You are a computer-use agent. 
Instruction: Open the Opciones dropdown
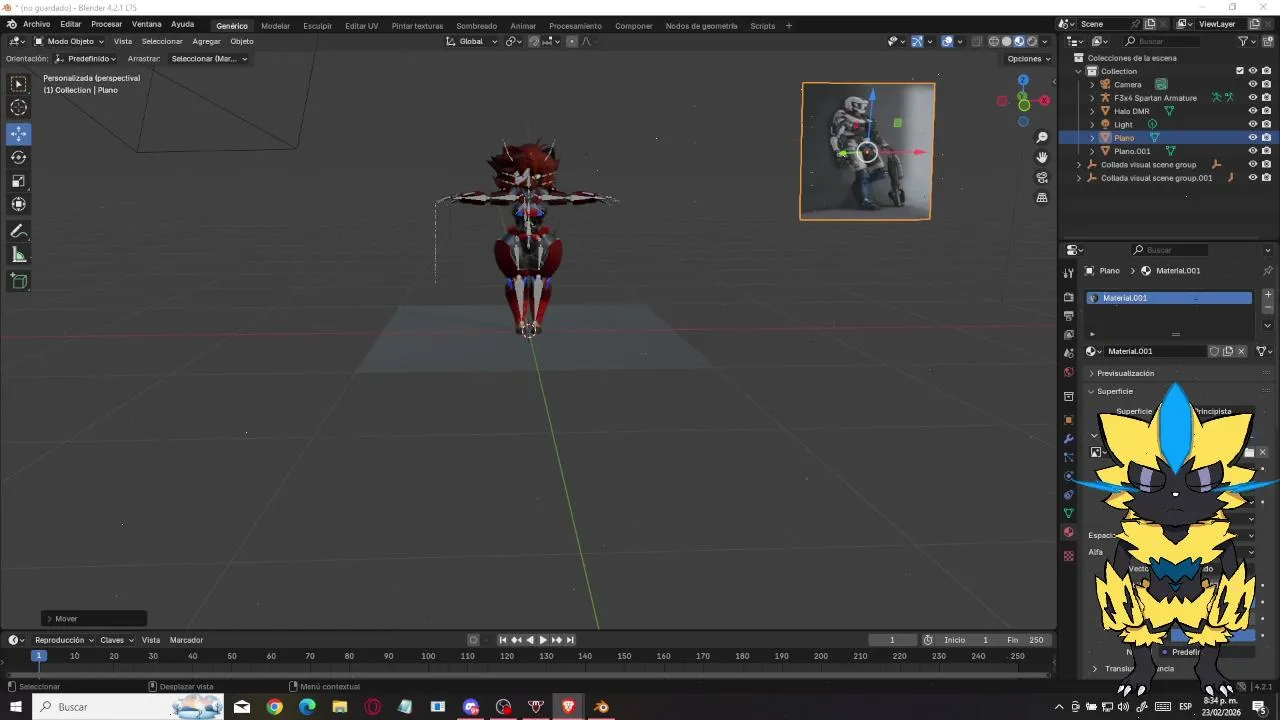tap(1029, 59)
